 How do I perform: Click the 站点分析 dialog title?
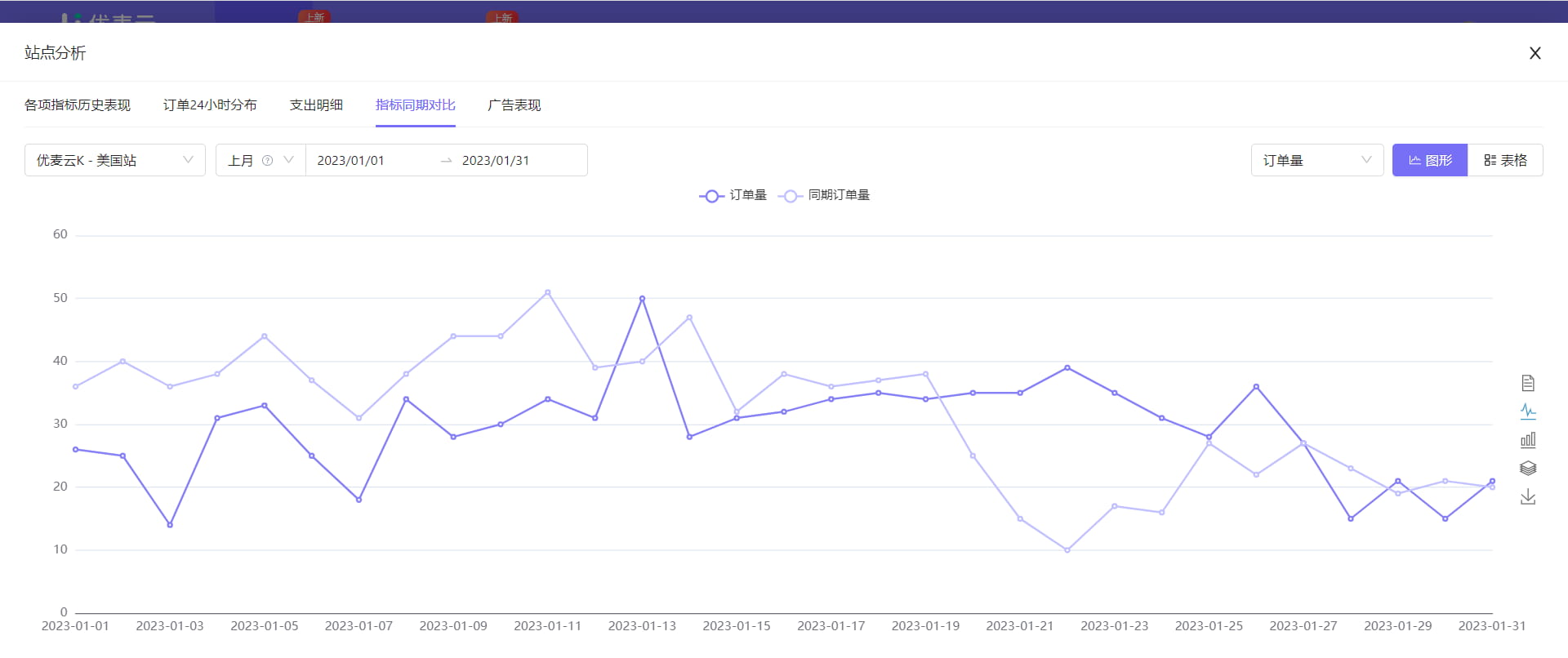[x=56, y=53]
